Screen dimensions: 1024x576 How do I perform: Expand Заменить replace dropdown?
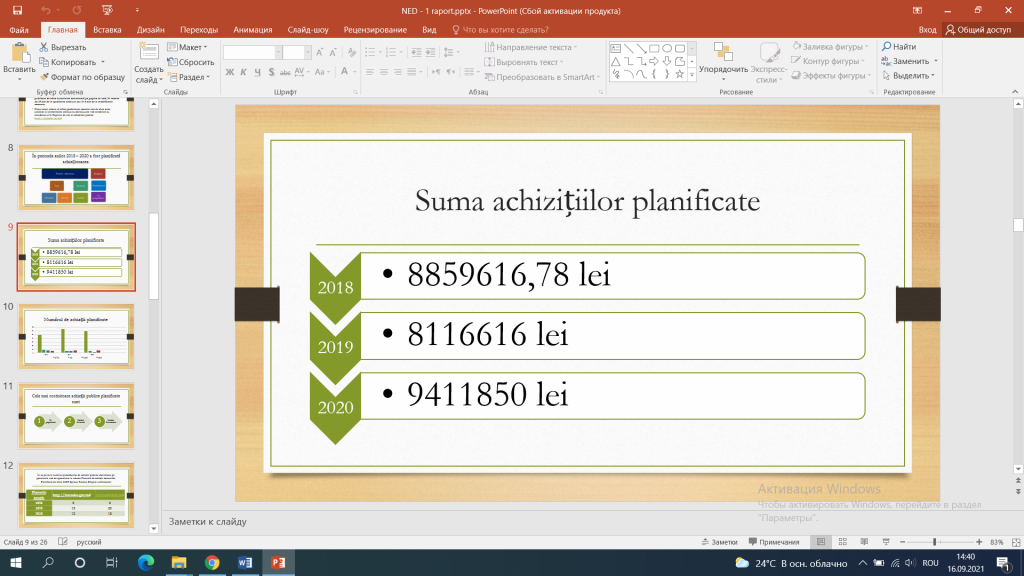tap(936, 61)
